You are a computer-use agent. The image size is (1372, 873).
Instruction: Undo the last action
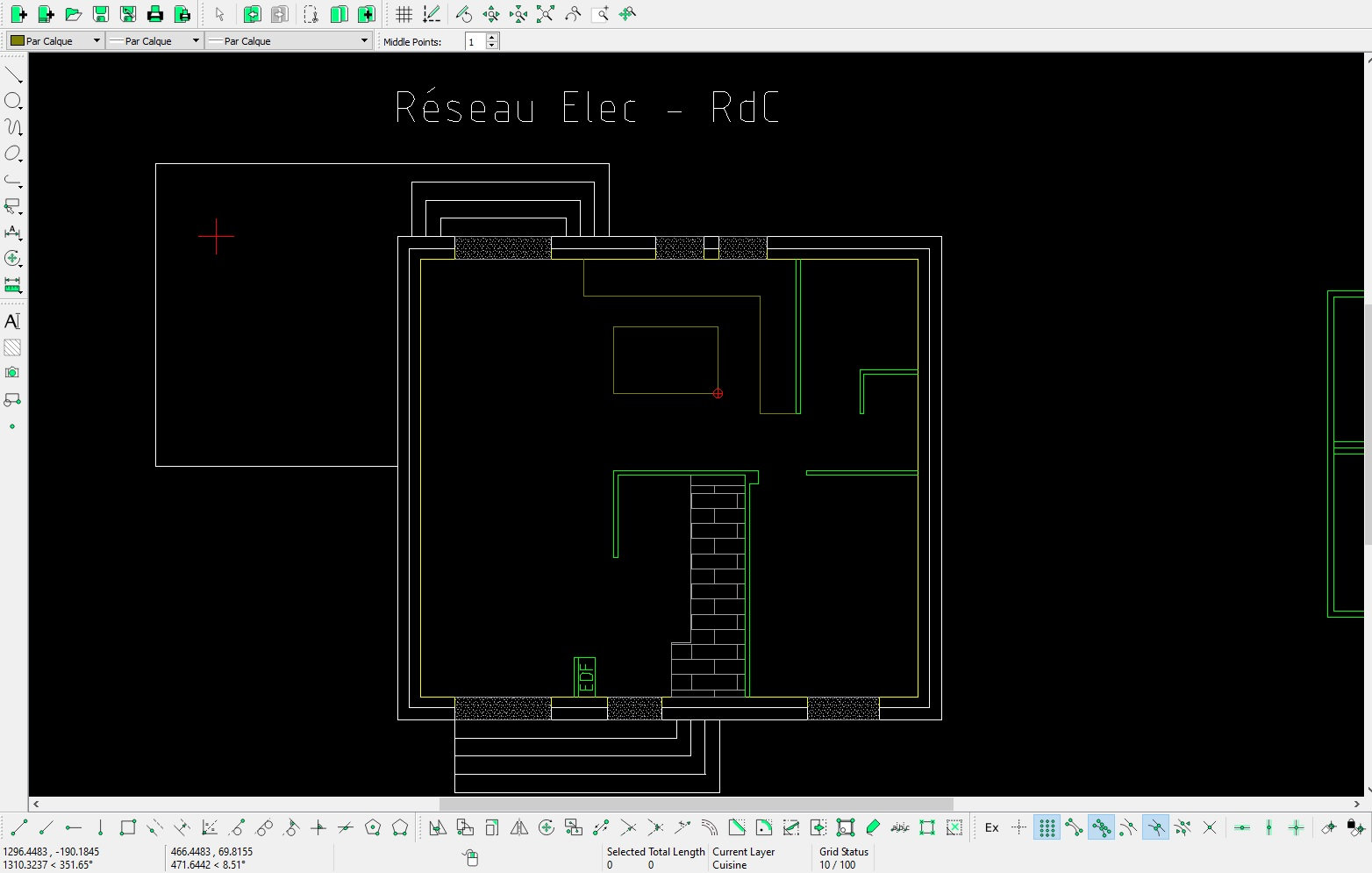(x=252, y=14)
